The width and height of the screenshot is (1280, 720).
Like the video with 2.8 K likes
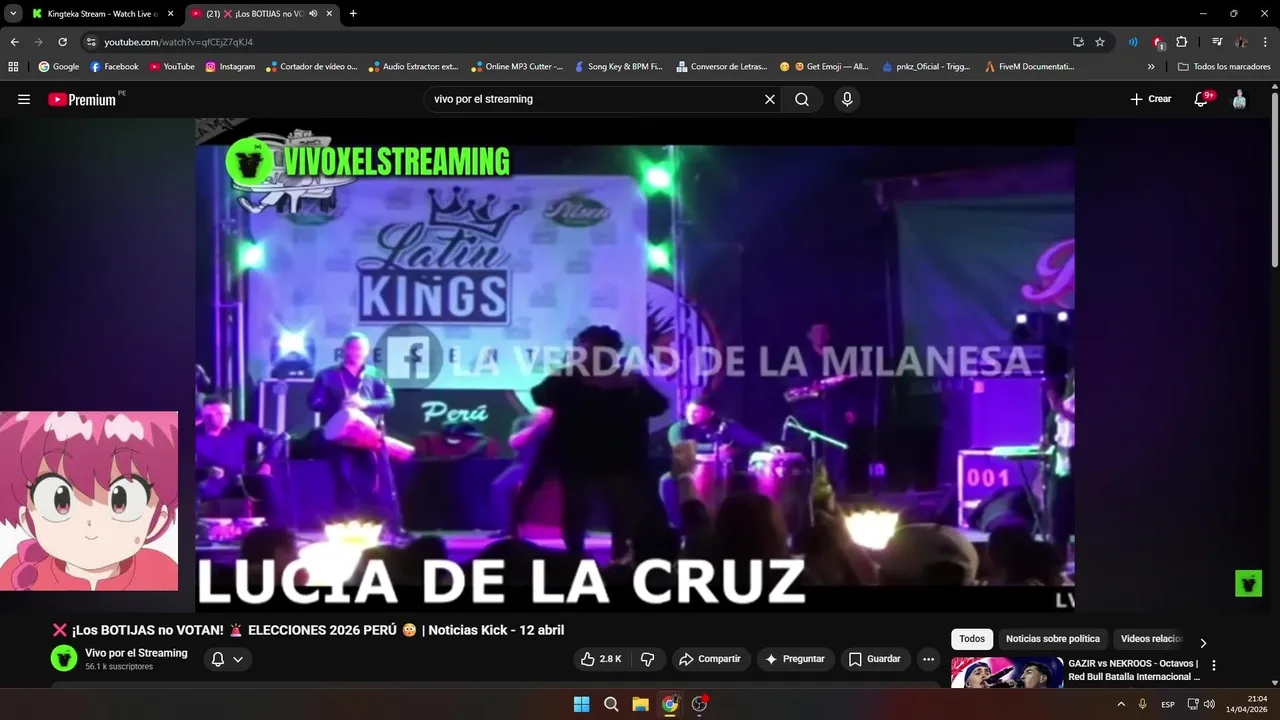point(601,659)
